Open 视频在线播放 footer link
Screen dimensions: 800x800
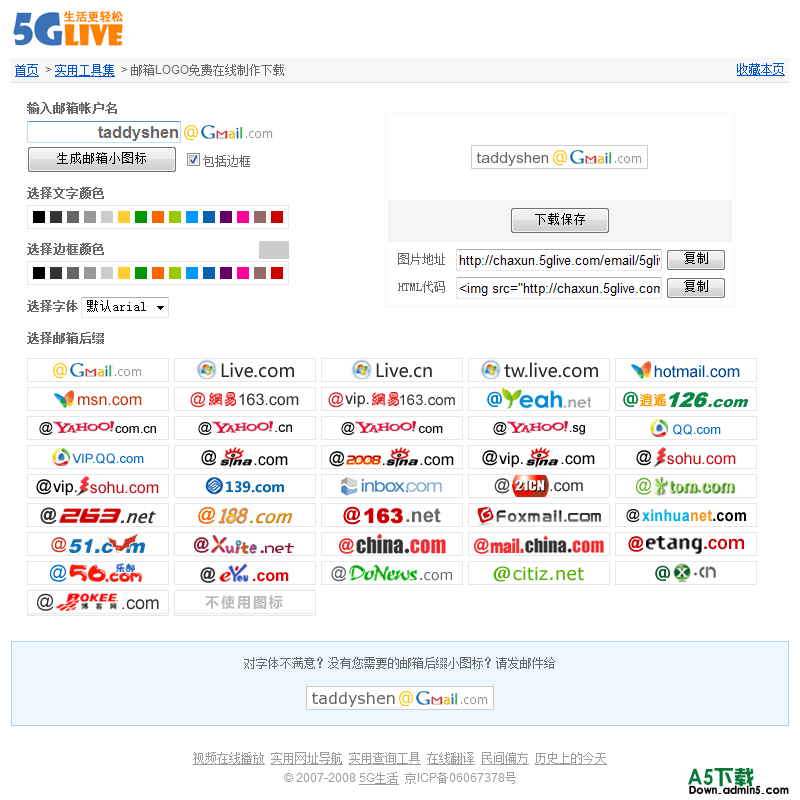pyautogui.click(x=229, y=759)
